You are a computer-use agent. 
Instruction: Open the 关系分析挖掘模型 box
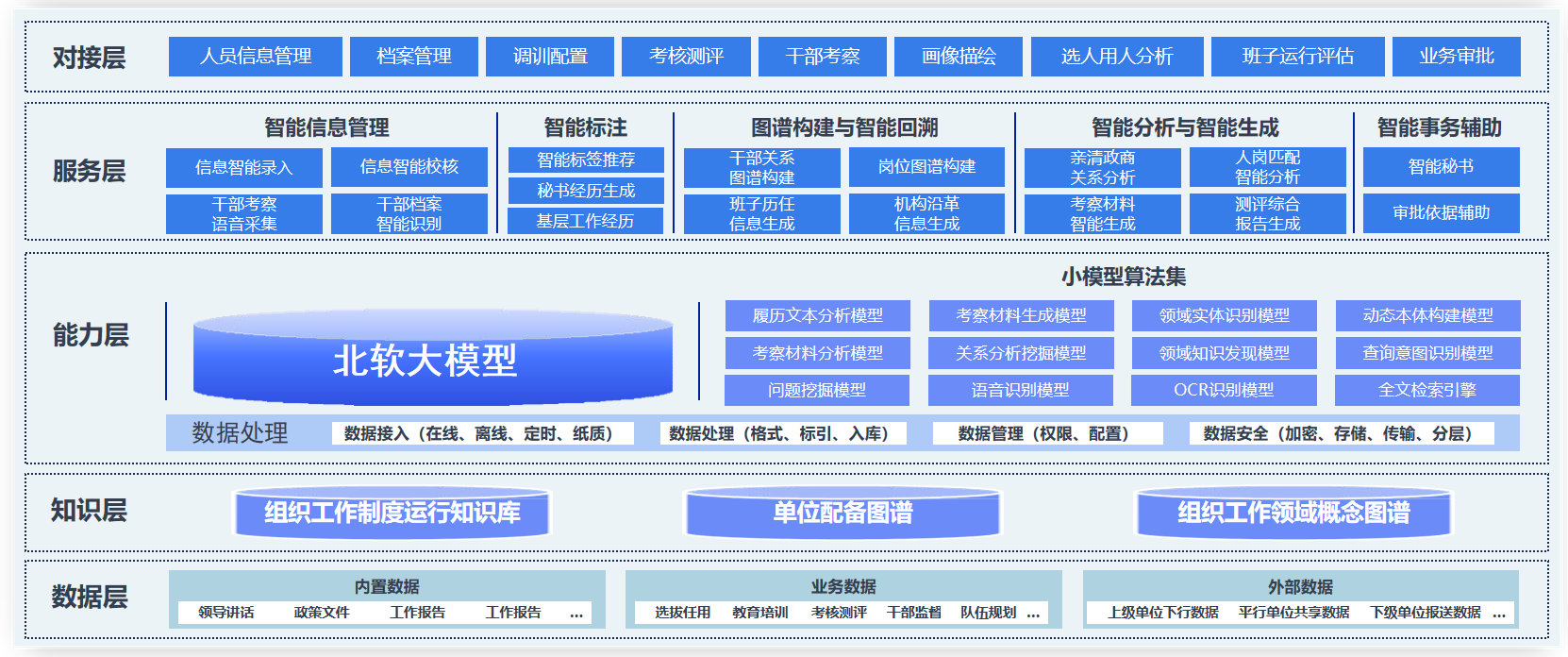1021,353
